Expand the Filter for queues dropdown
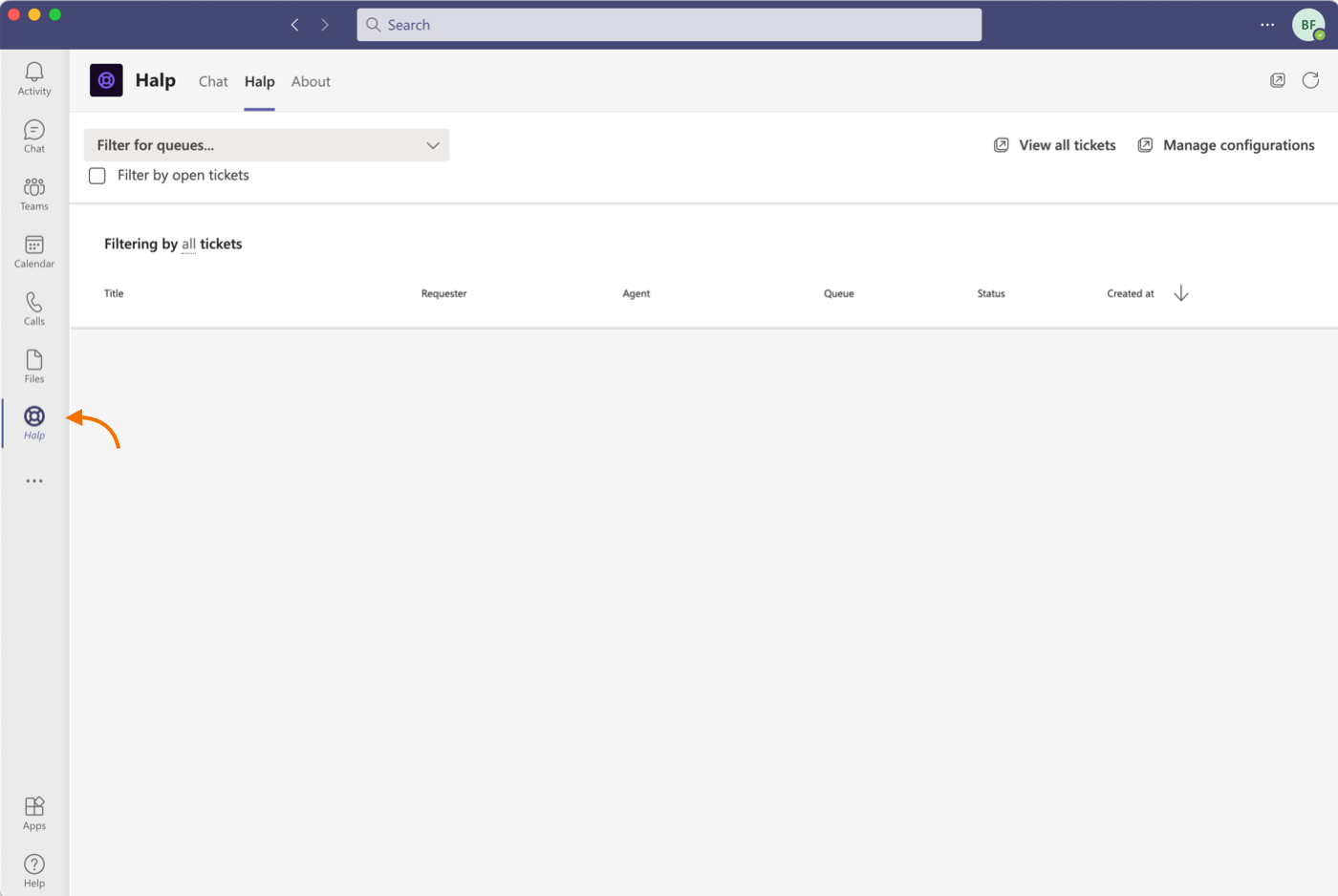 coord(267,145)
